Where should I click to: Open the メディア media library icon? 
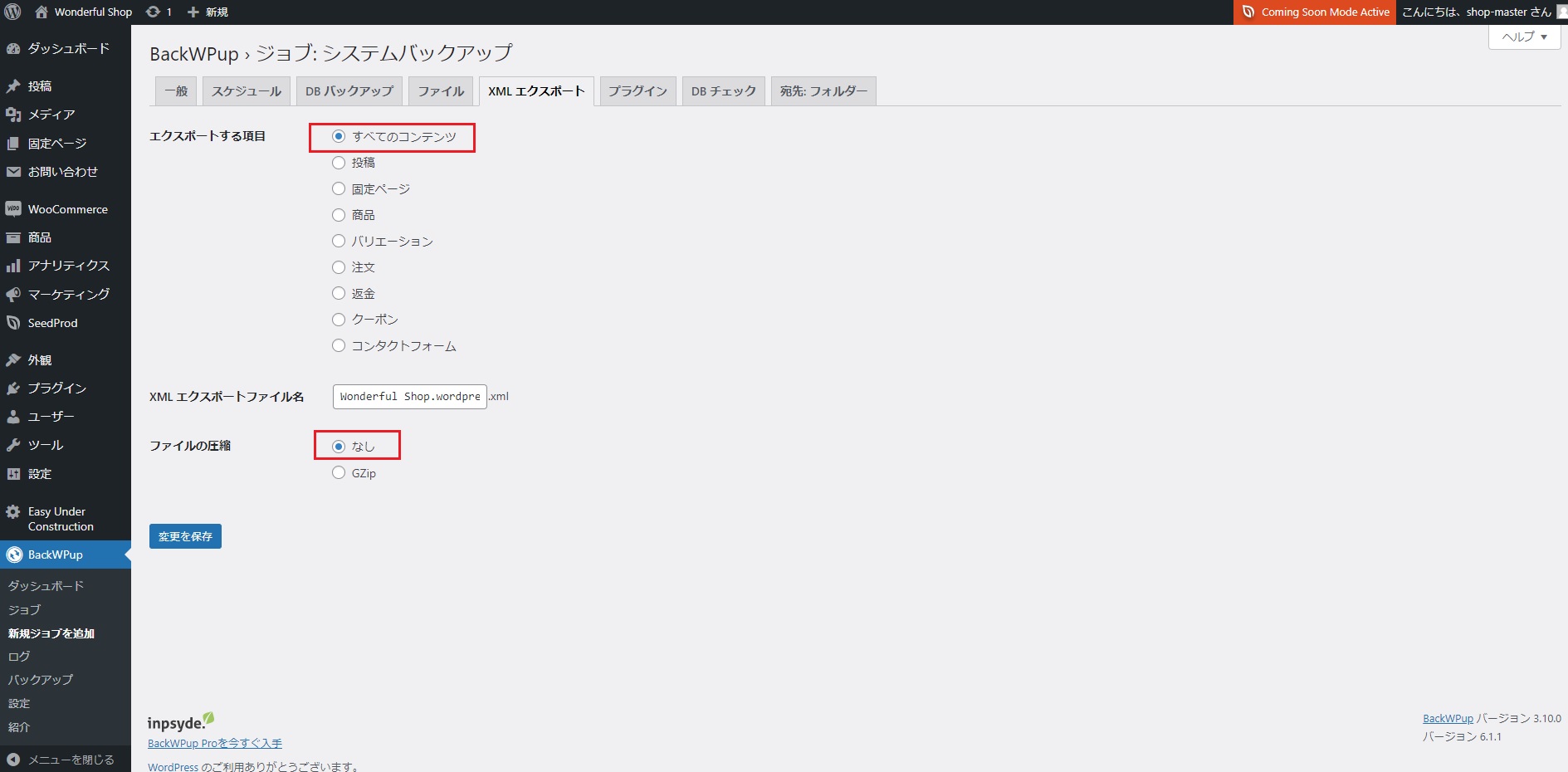point(13,115)
